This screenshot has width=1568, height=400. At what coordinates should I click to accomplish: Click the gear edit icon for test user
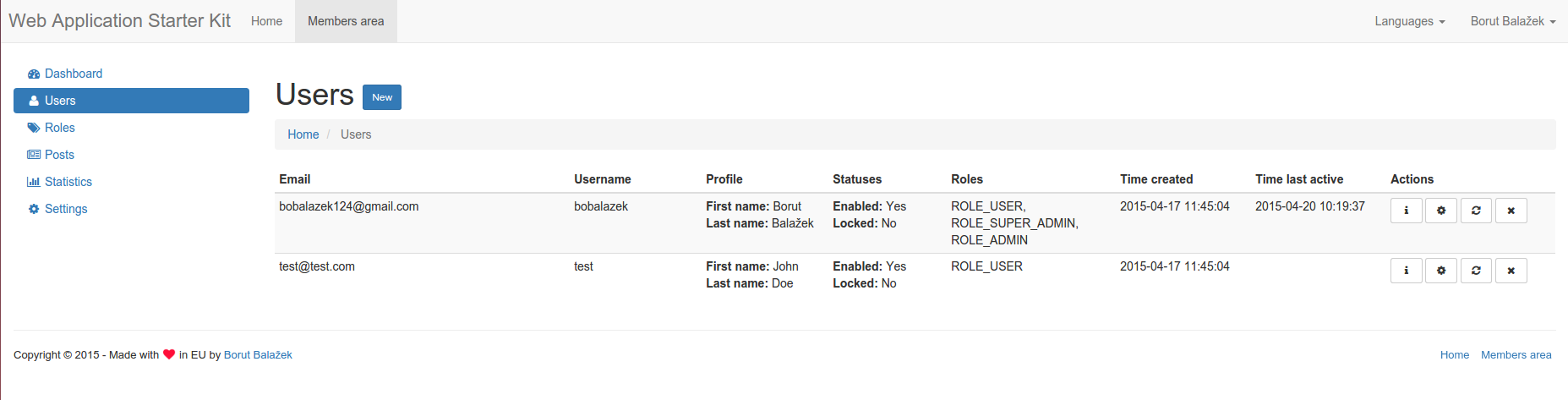tap(1440, 271)
